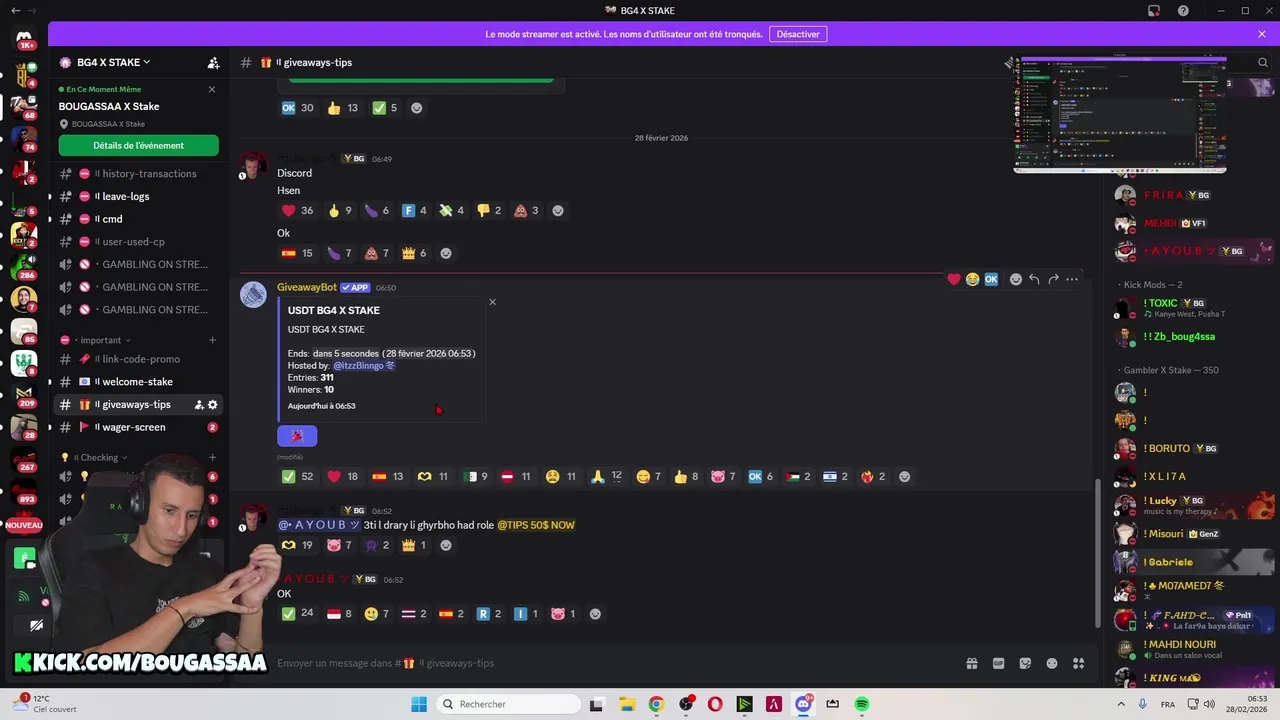The image size is (1280, 720).
Task: Open the emoji picker in message bar
Action: coord(1052,663)
